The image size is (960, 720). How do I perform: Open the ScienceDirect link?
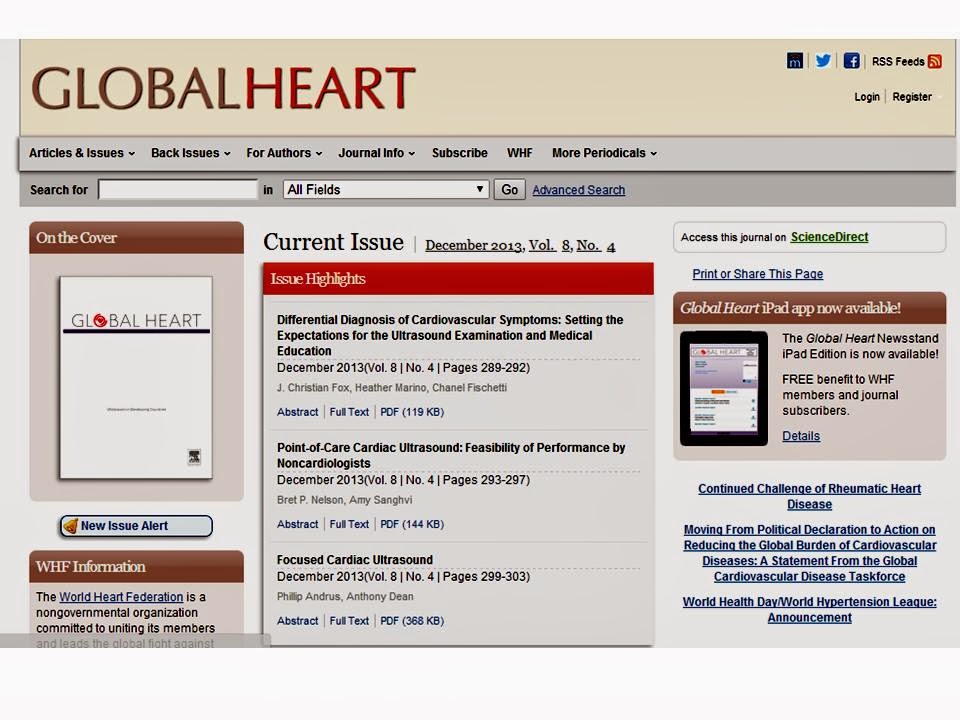[829, 237]
